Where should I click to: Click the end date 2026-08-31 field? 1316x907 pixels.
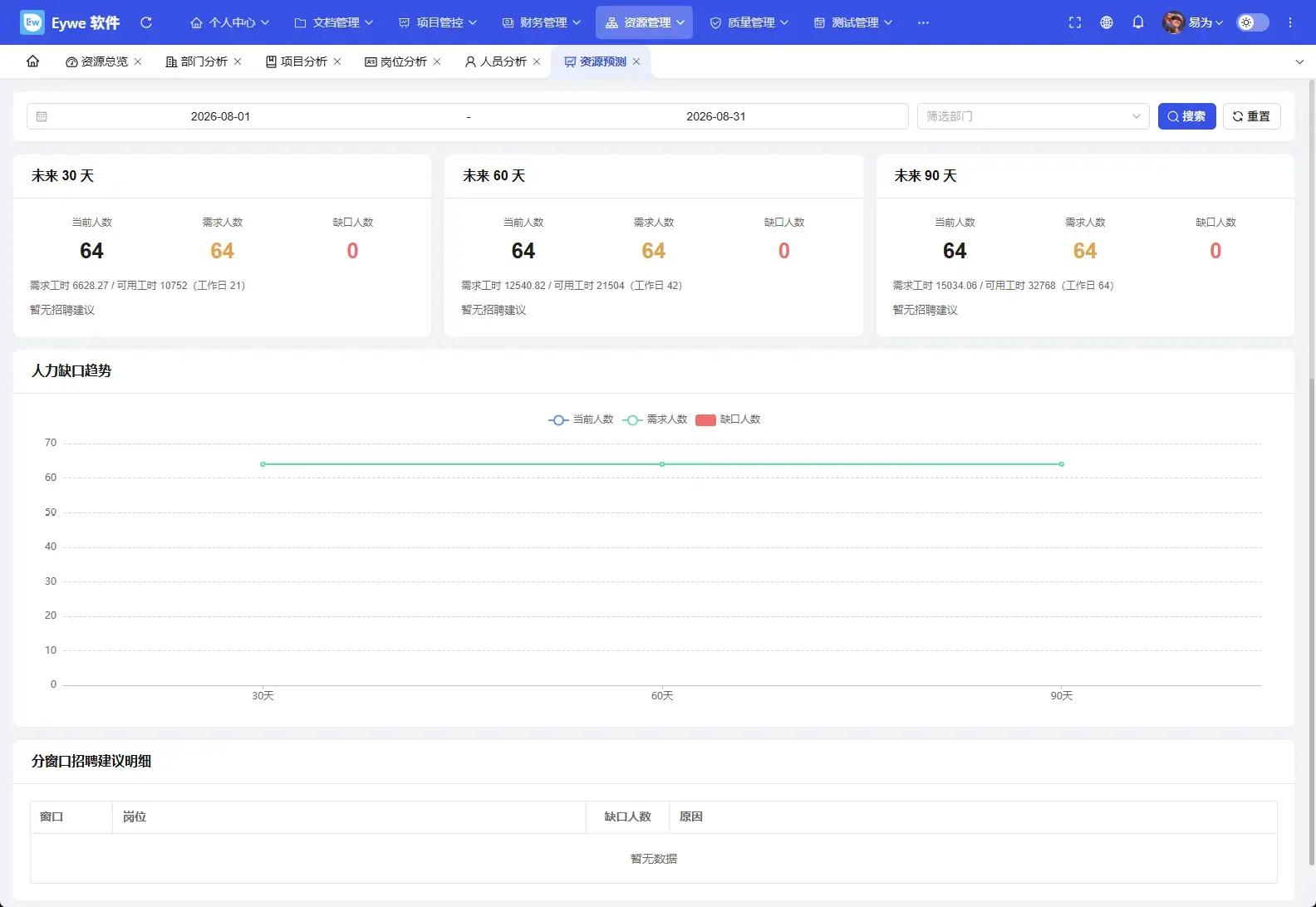tap(715, 116)
